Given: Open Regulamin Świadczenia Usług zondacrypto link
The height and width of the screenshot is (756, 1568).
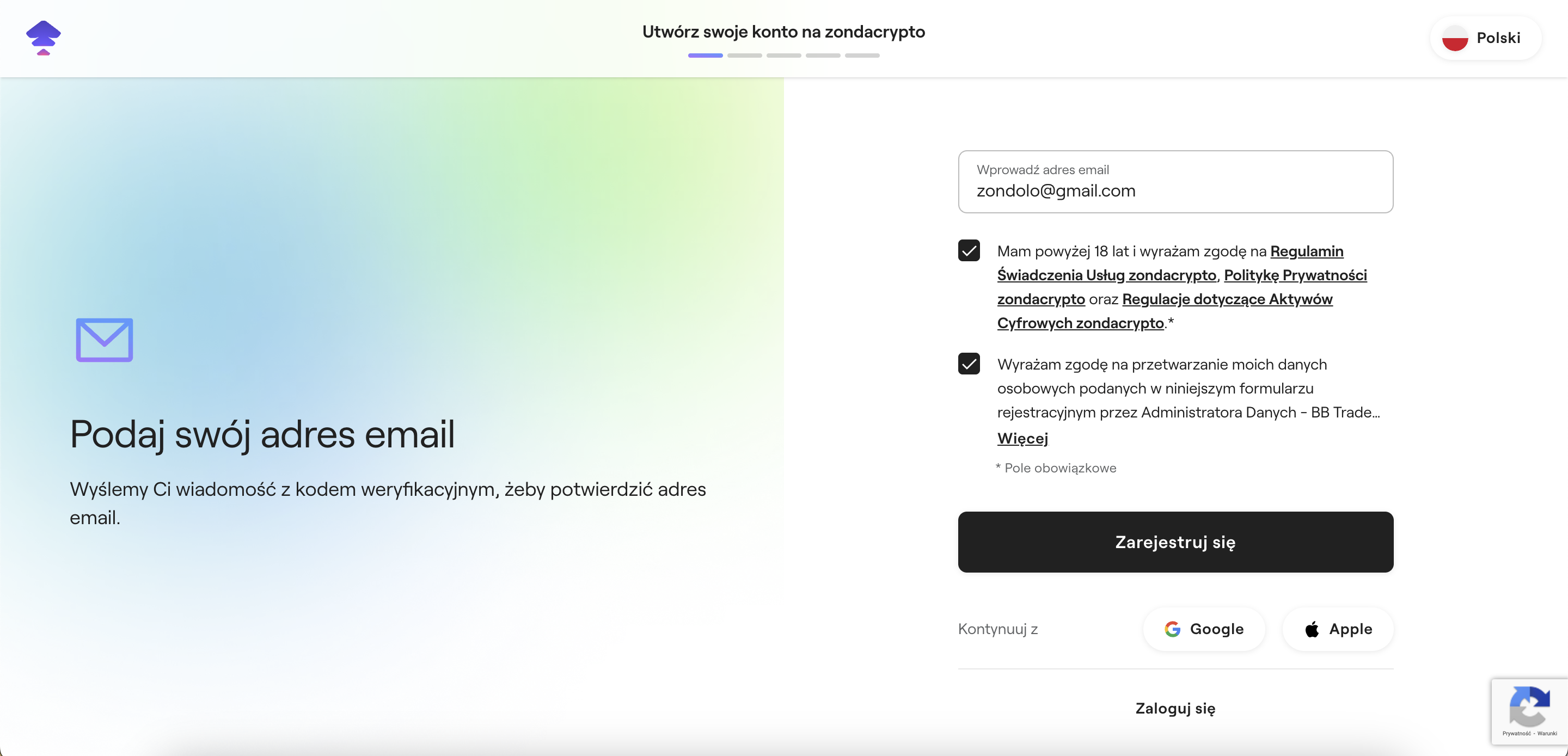Looking at the screenshot, I should click(x=1106, y=275).
